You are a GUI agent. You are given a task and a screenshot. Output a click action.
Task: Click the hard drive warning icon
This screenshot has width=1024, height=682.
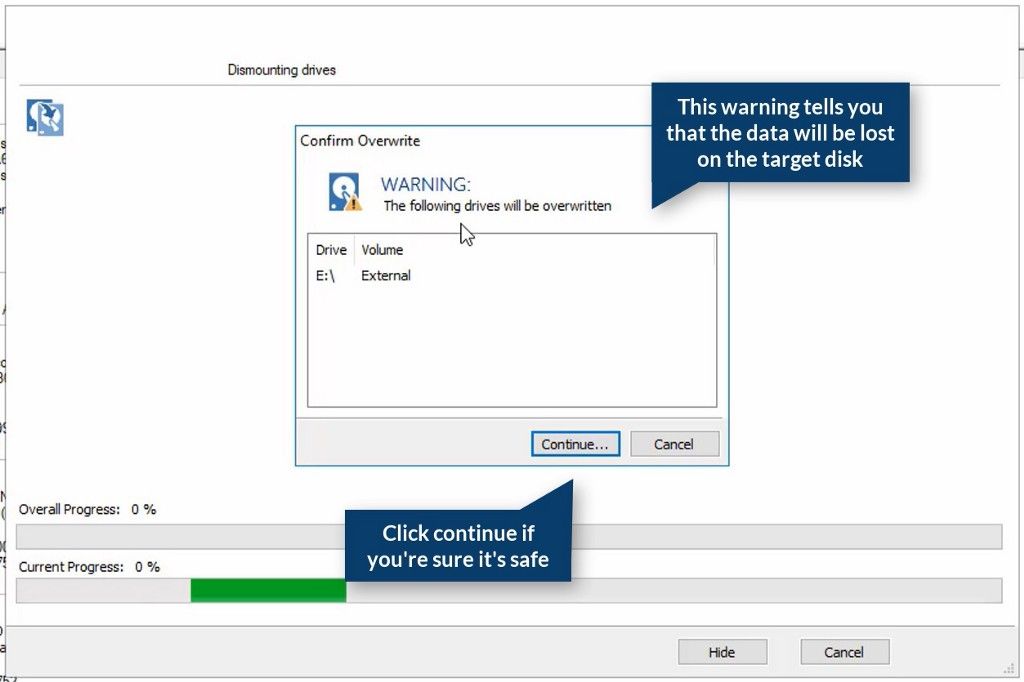(345, 192)
